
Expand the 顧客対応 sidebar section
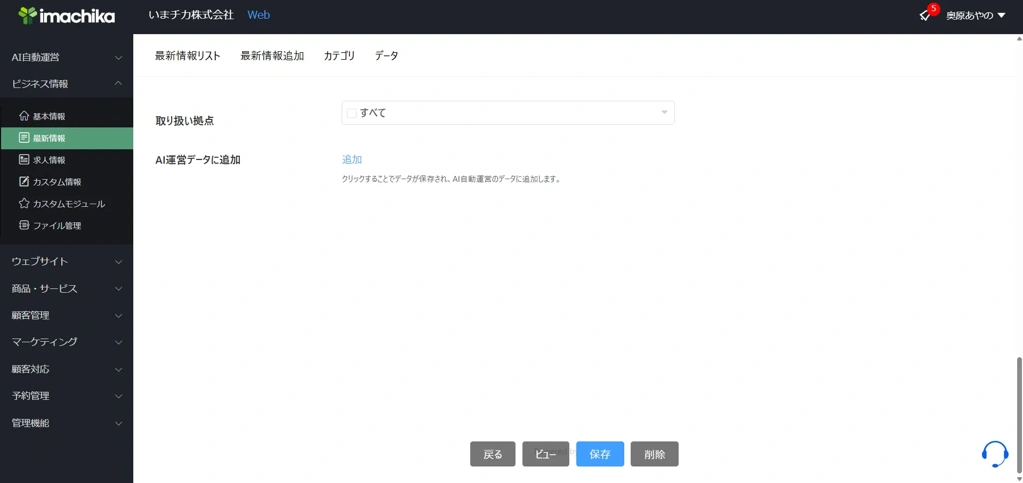66,369
